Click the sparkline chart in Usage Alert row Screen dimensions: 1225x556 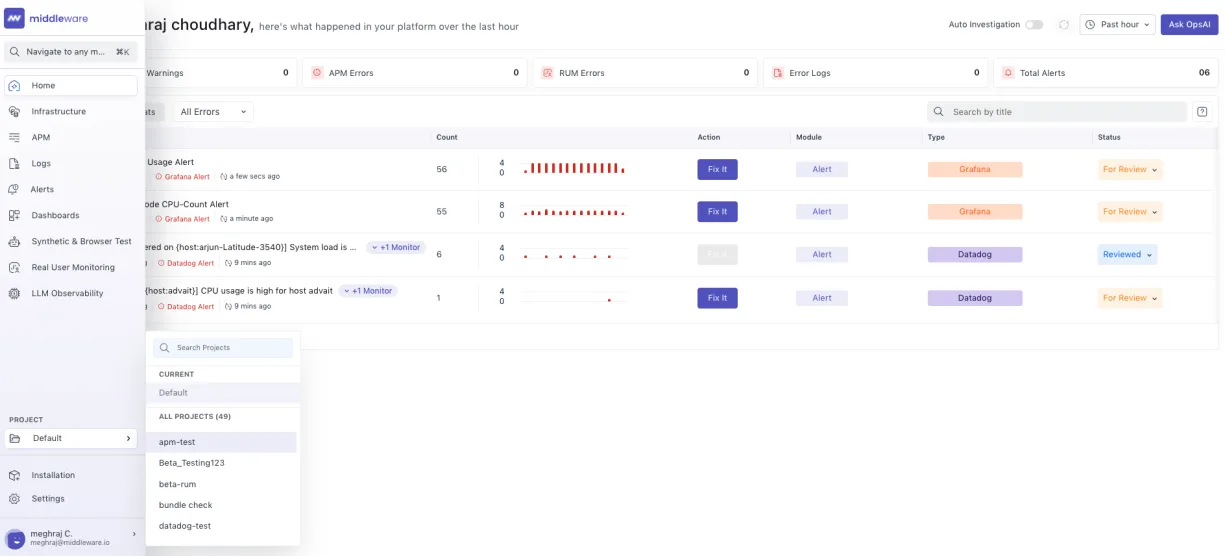pos(575,168)
